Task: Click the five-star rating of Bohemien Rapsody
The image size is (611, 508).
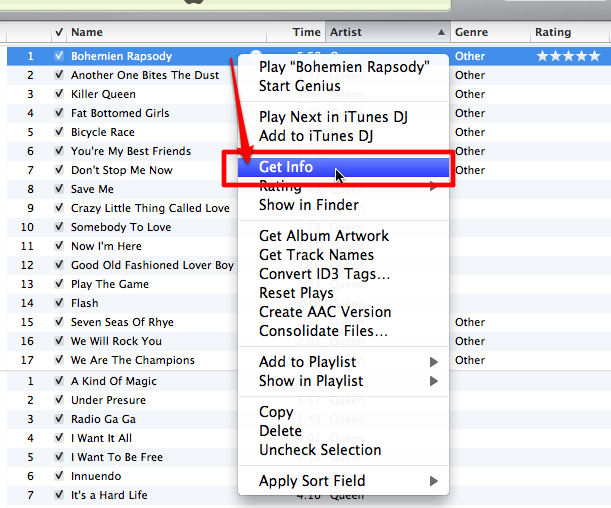Action: coord(568,56)
